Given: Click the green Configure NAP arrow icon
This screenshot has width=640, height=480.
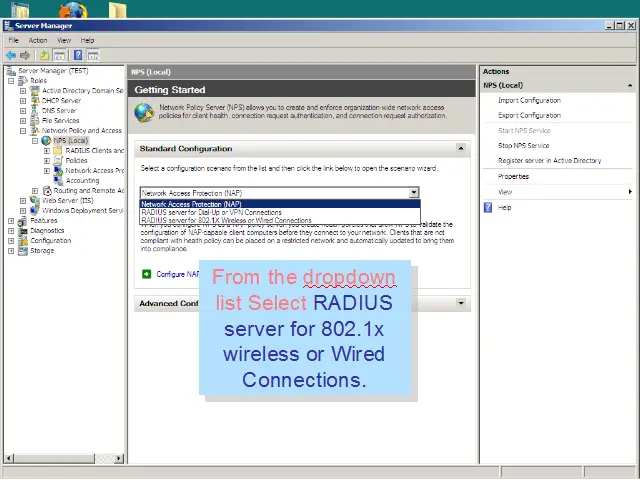Looking at the screenshot, I should pyautogui.click(x=147, y=274).
